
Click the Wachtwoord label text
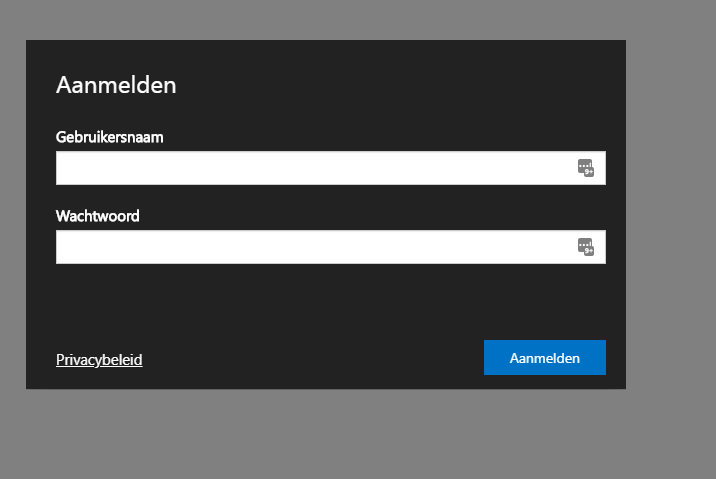click(x=98, y=216)
